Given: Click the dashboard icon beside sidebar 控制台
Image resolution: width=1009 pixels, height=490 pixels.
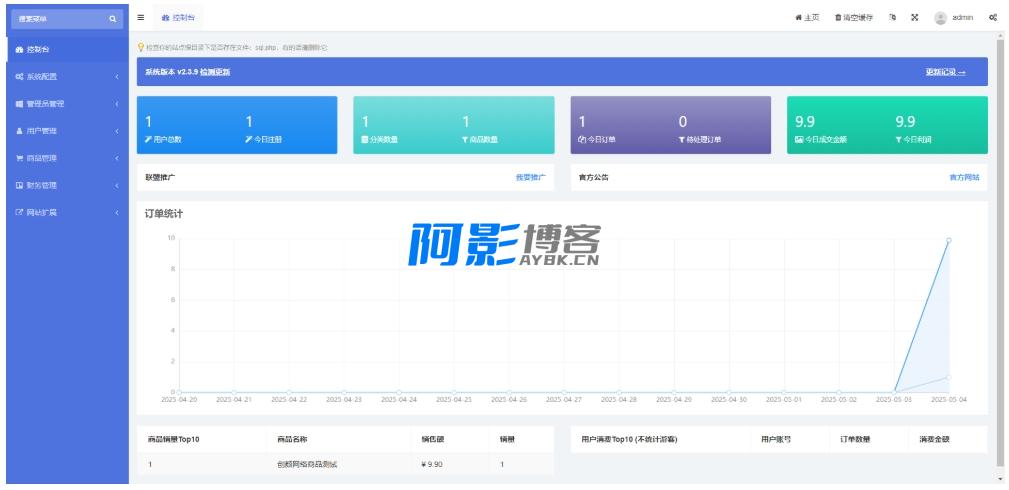Looking at the screenshot, I should coord(19,50).
